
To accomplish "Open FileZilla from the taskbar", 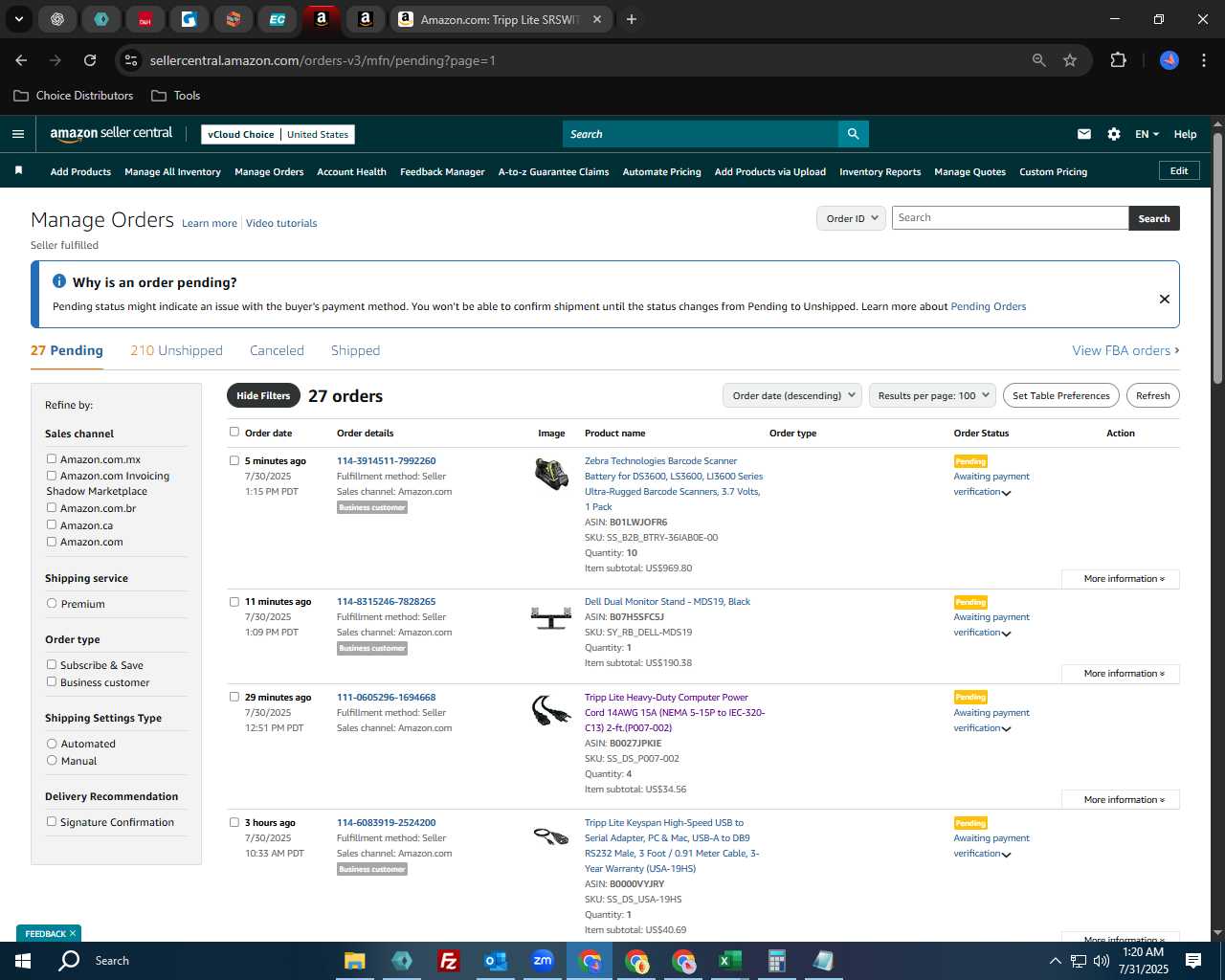I will coord(448,961).
